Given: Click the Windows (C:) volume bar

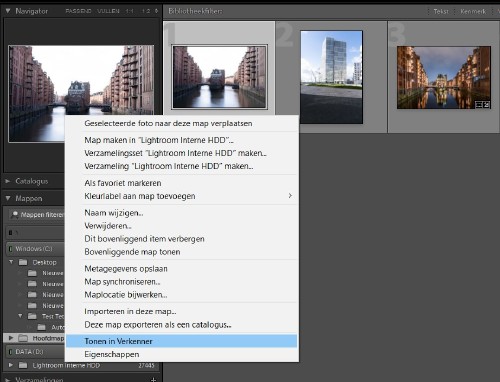Looking at the screenshot, I should [x=35, y=249].
